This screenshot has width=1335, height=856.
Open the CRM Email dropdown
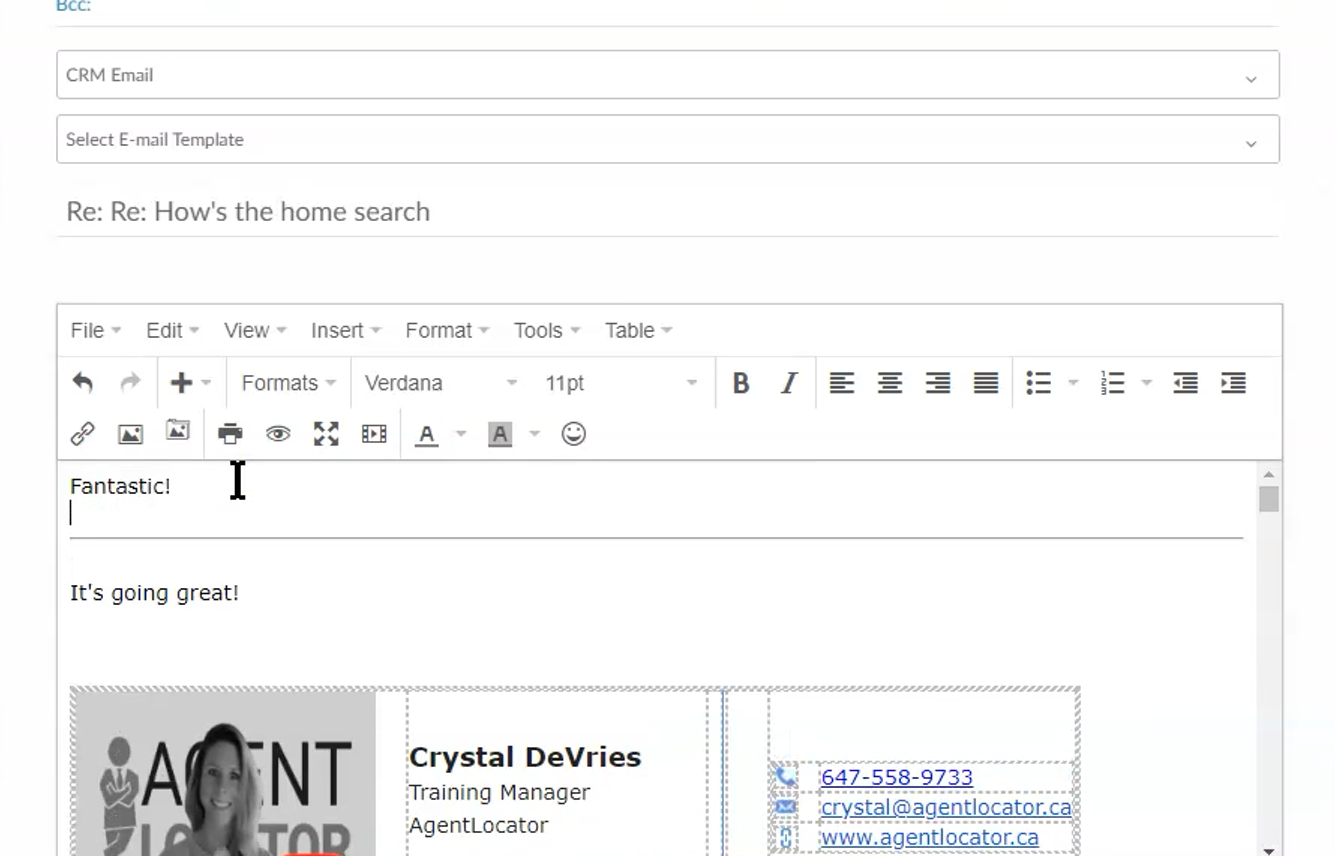[668, 75]
